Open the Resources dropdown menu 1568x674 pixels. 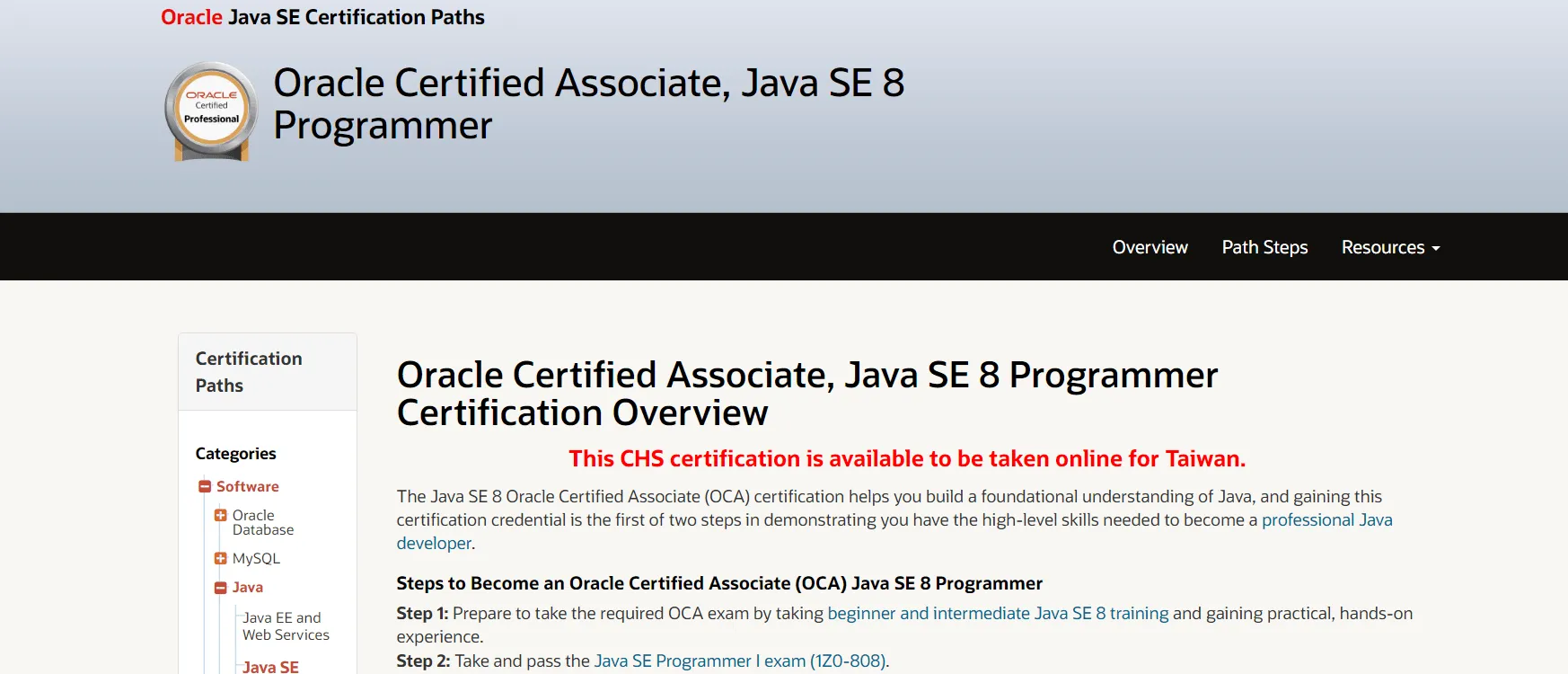pyautogui.click(x=1390, y=247)
